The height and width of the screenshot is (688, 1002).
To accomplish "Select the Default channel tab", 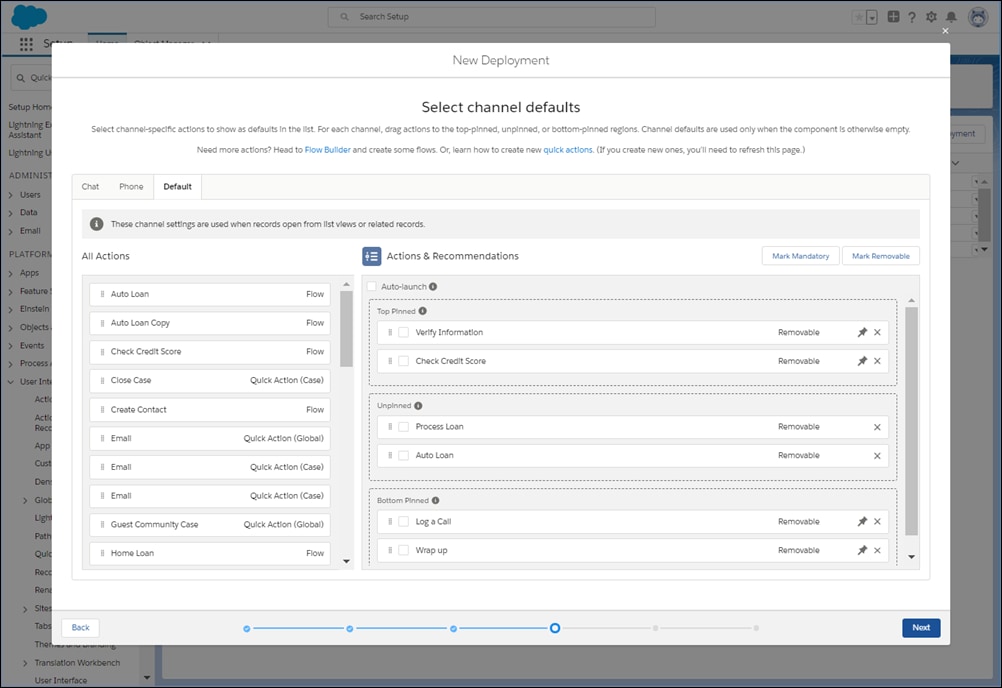I will [x=177, y=187].
